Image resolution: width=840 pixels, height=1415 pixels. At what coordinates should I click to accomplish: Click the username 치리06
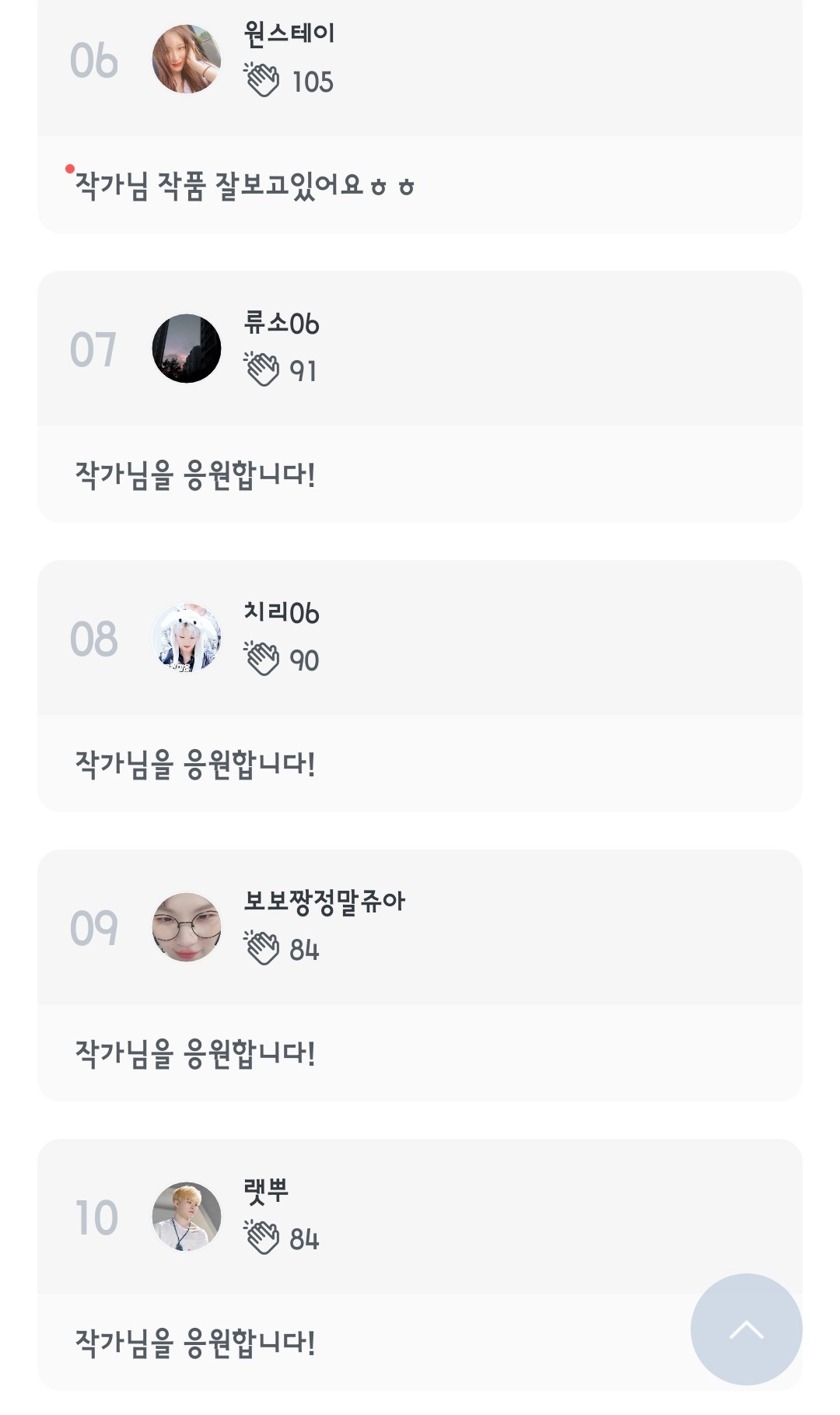tap(282, 612)
